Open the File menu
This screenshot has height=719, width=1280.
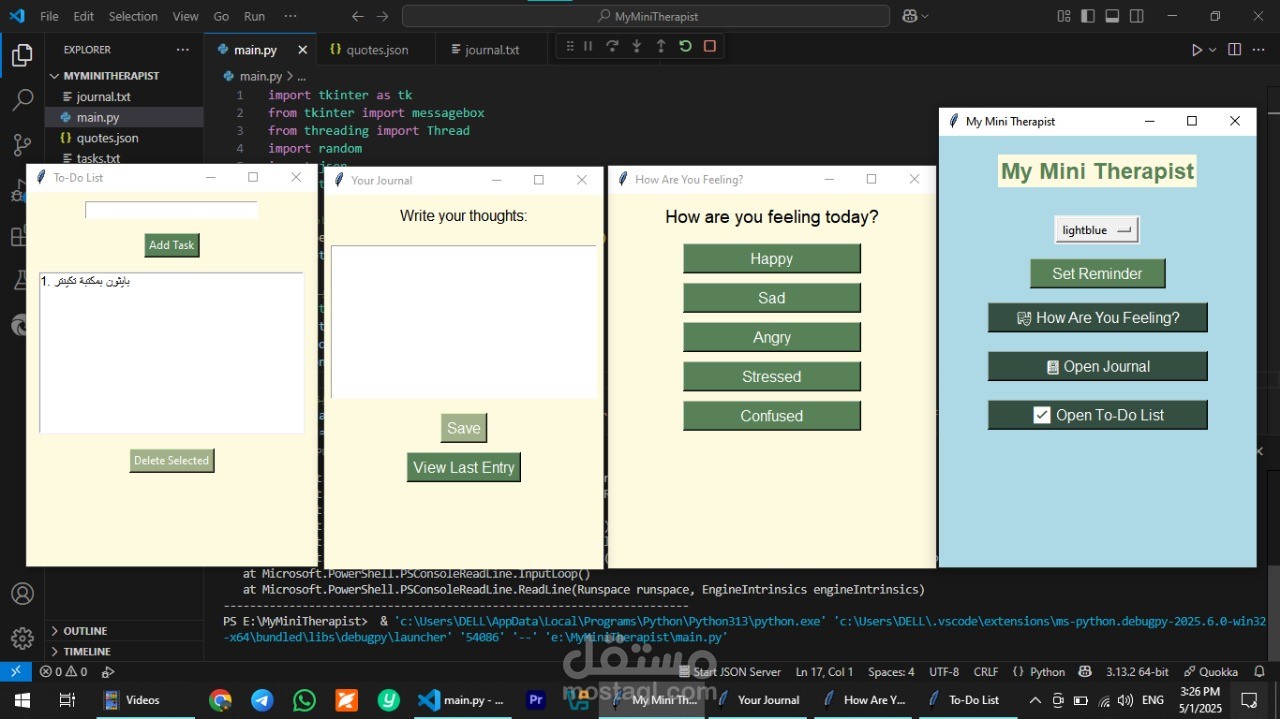click(x=49, y=16)
